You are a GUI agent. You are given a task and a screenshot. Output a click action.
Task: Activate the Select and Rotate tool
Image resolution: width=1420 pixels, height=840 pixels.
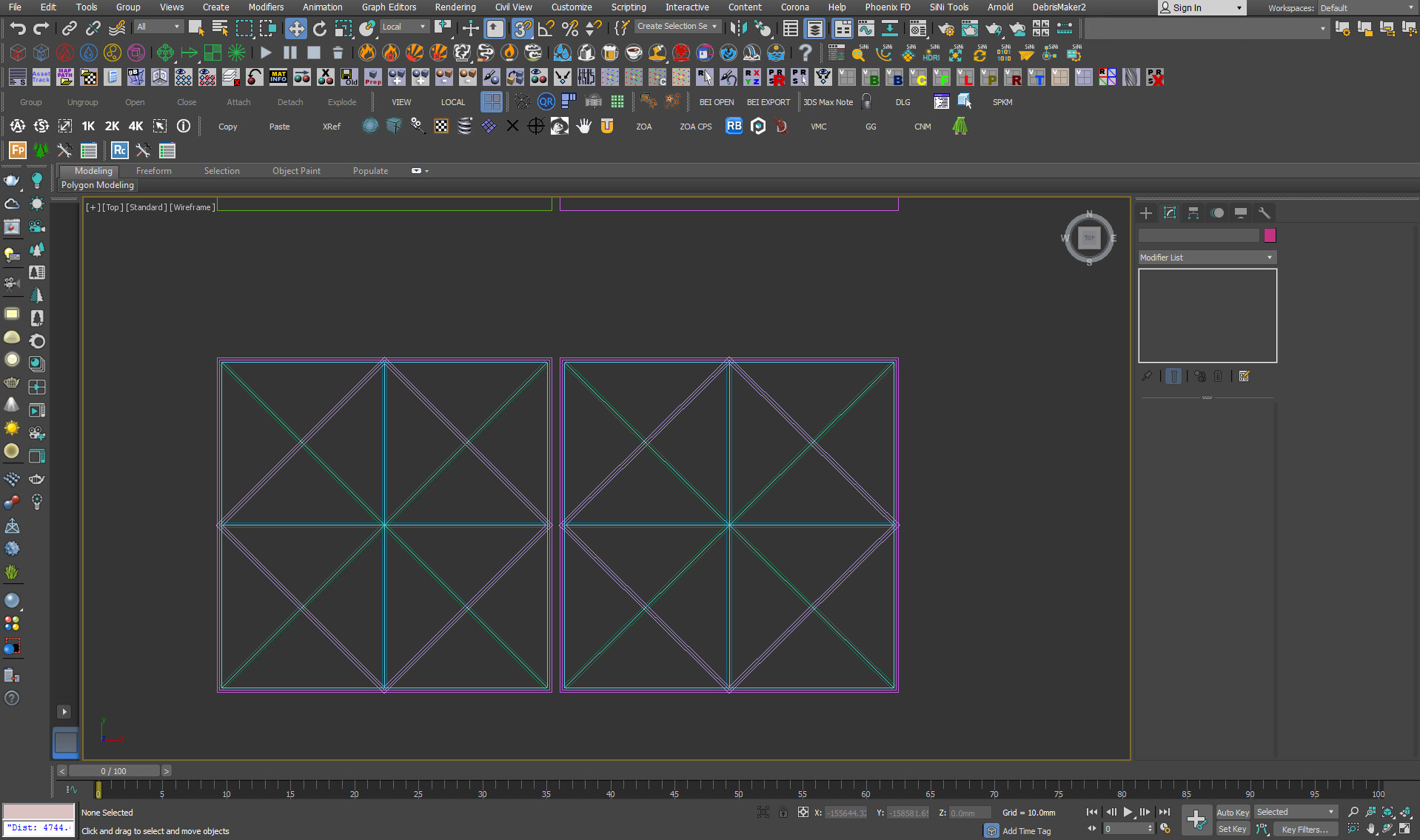320,29
